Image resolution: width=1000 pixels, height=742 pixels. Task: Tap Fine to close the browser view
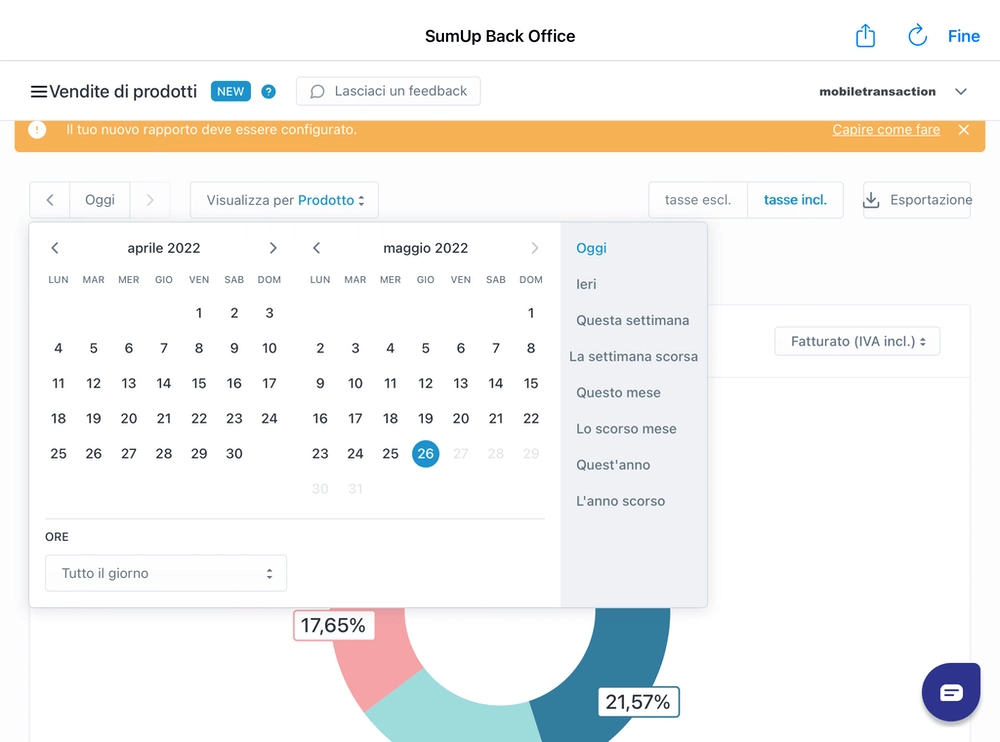963,36
